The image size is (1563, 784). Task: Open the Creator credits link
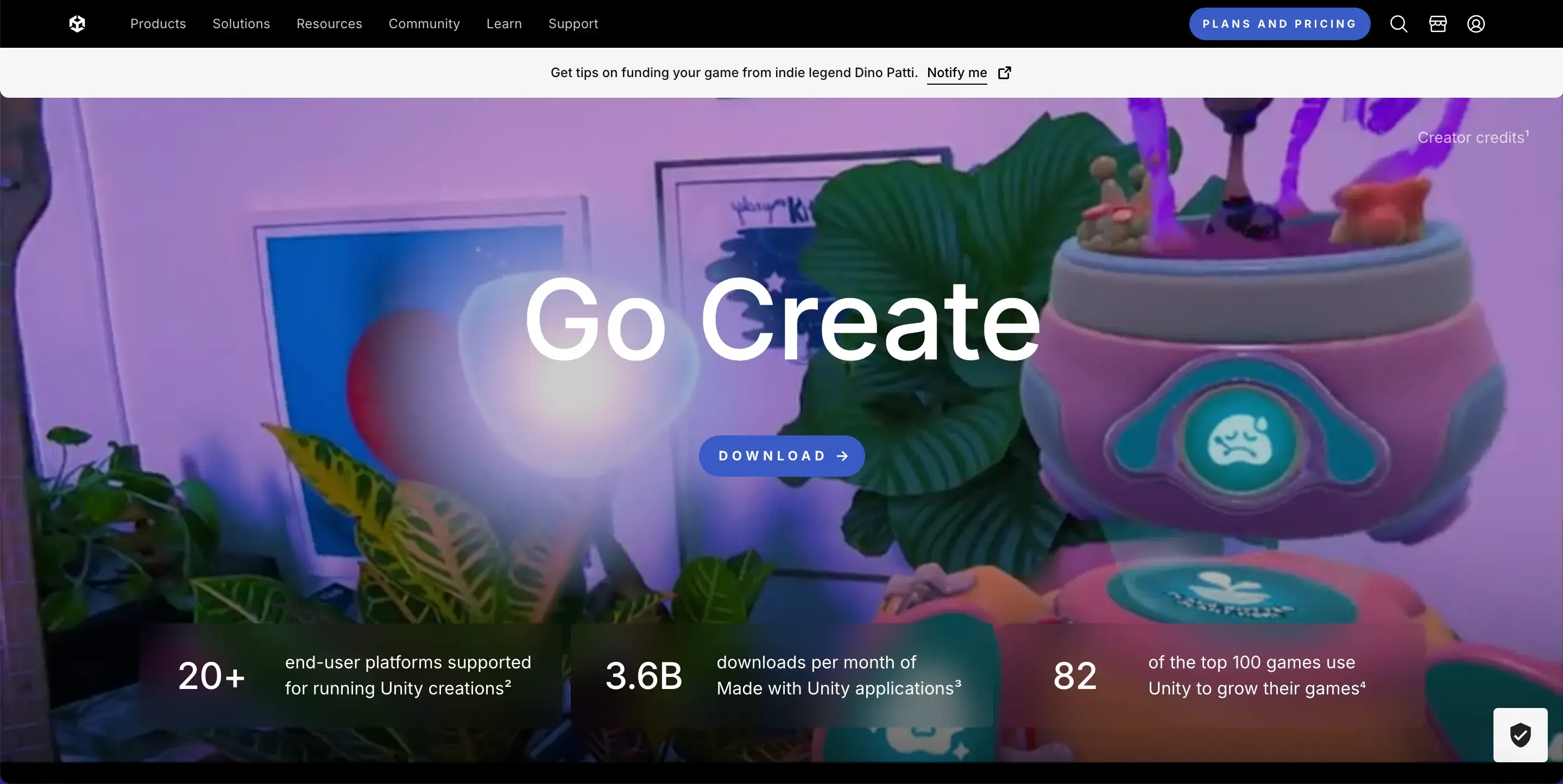1473,138
